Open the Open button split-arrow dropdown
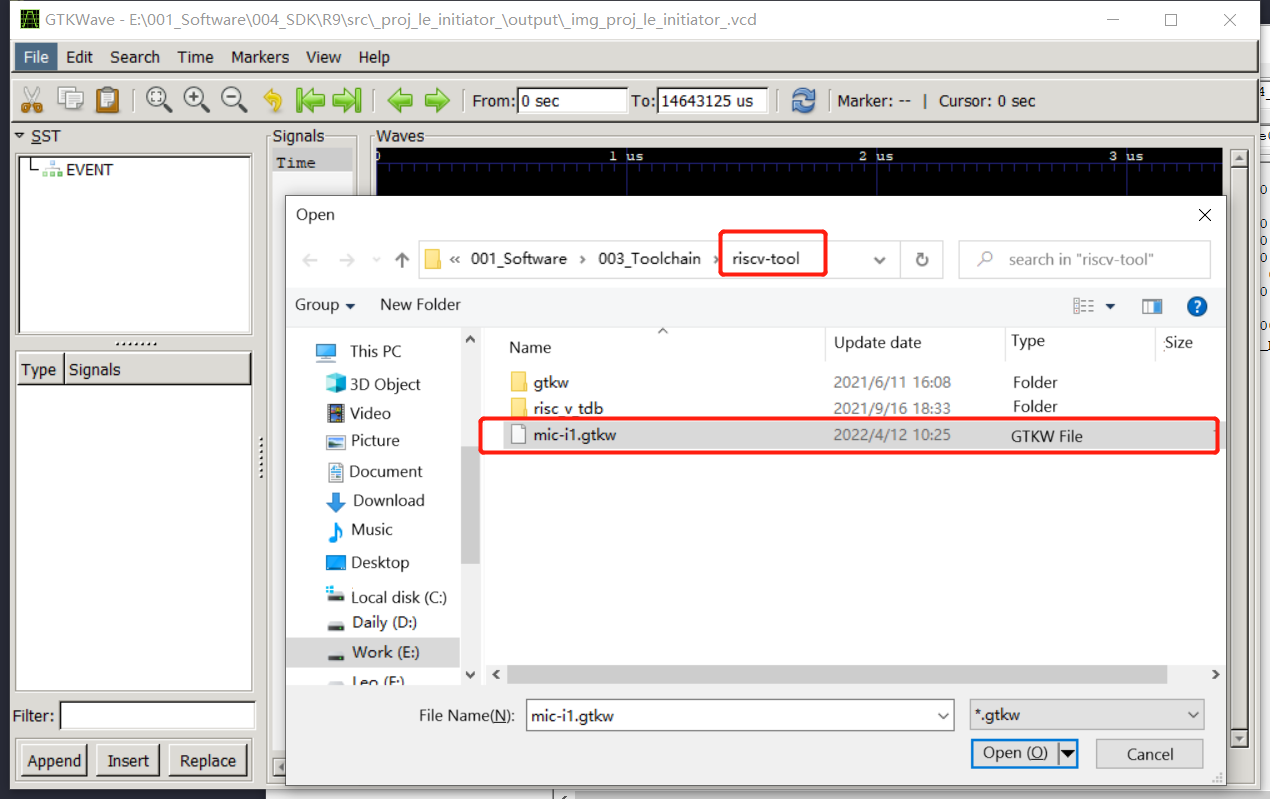Screen dimensions: 1270x799 (x=1068, y=753)
